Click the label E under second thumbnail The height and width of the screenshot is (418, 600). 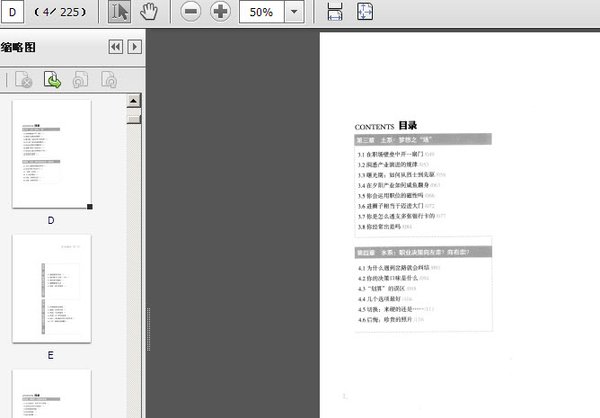[51, 355]
